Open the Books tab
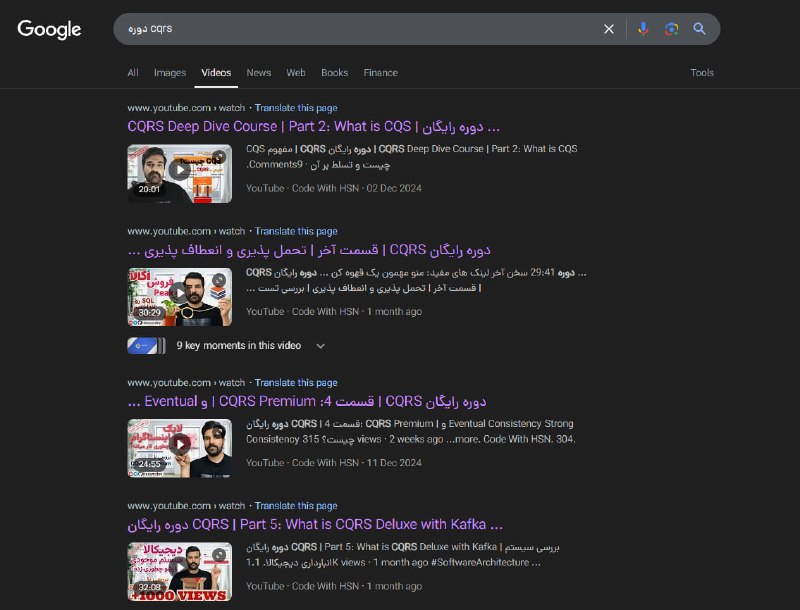This screenshot has width=800, height=610. point(334,72)
